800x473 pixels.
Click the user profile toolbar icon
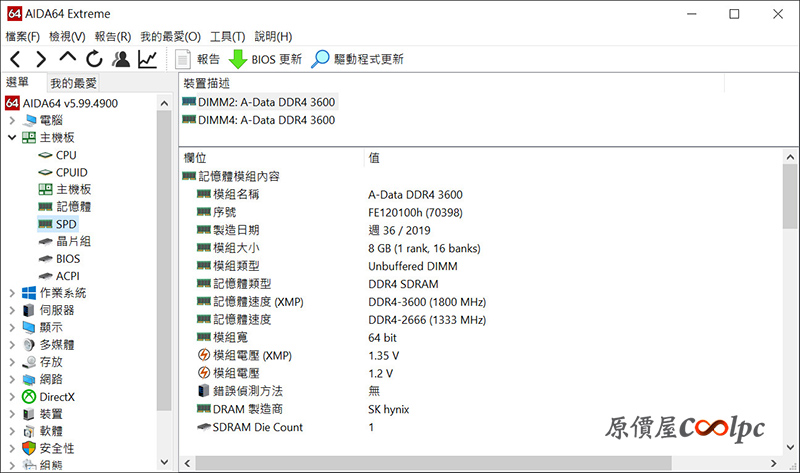[121, 59]
